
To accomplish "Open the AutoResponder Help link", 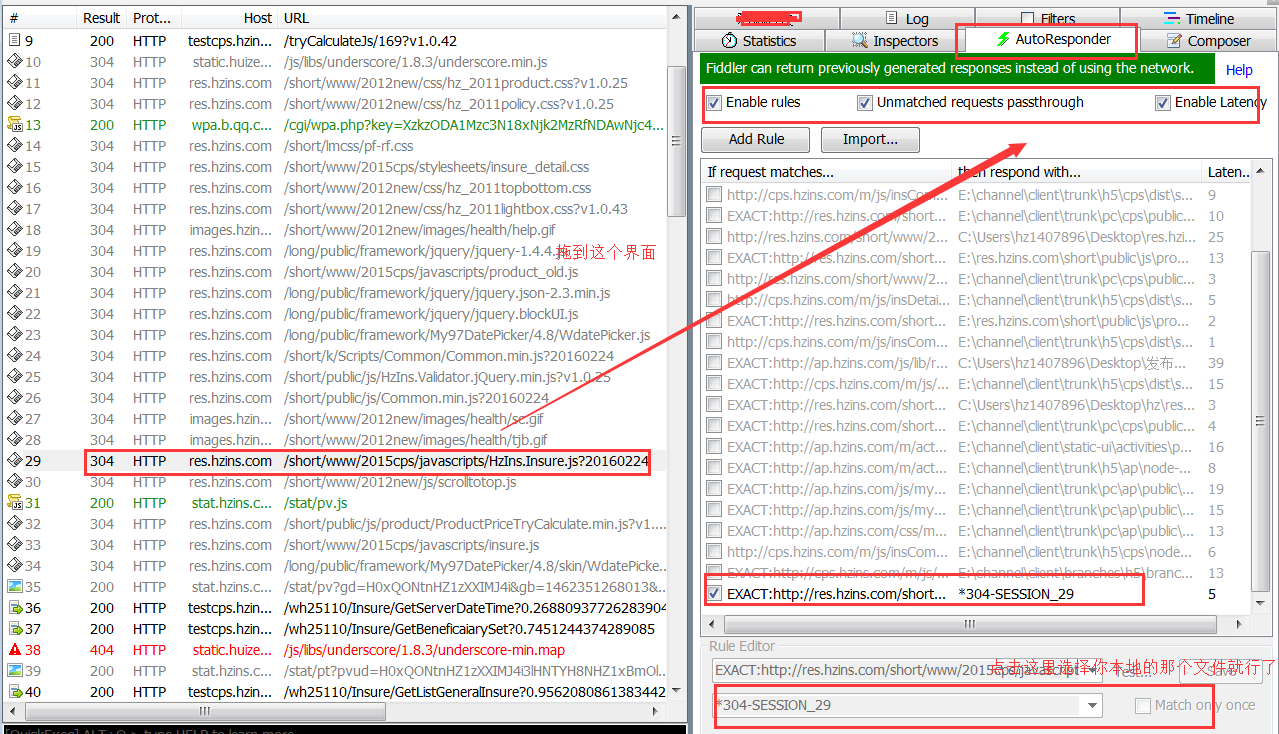I will tap(1239, 70).
